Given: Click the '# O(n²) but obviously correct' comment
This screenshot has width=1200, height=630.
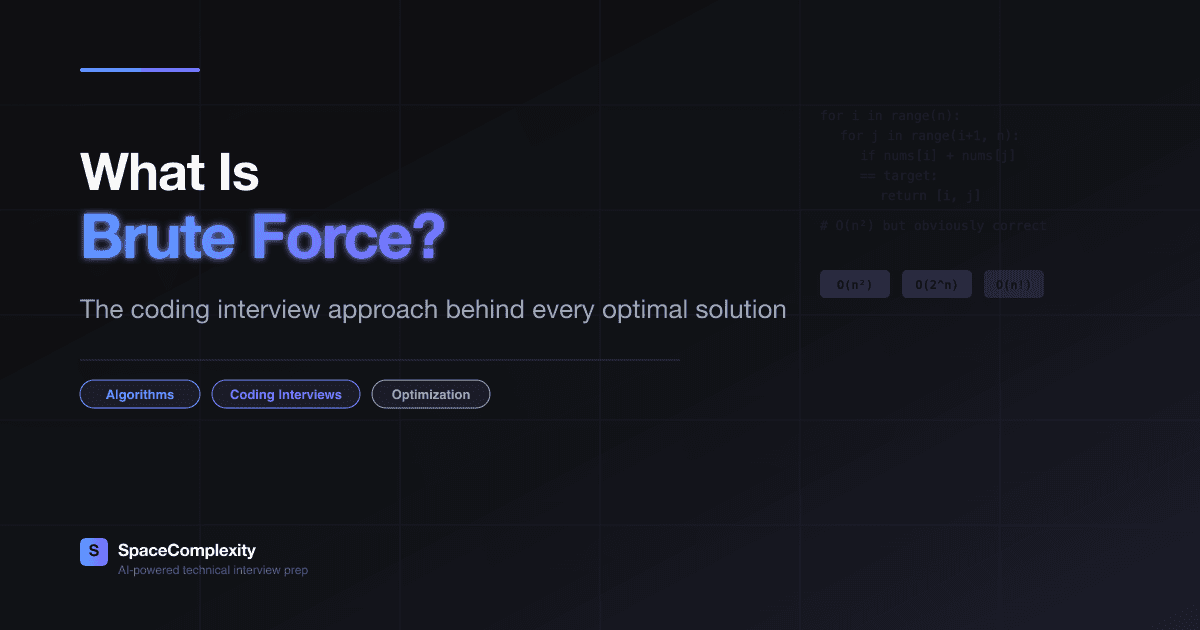Looking at the screenshot, I should pos(933,226).
